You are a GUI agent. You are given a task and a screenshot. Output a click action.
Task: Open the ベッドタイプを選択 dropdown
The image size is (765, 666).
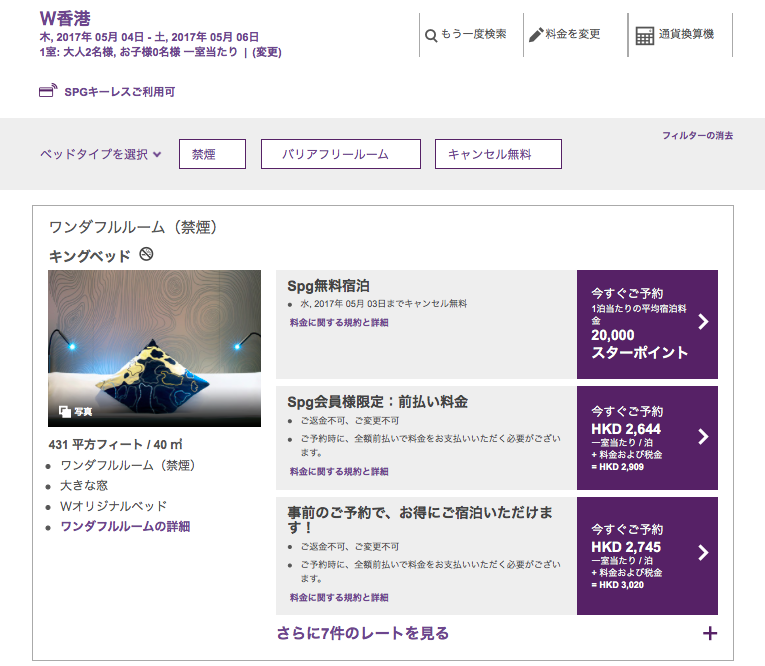coord(101,154)
